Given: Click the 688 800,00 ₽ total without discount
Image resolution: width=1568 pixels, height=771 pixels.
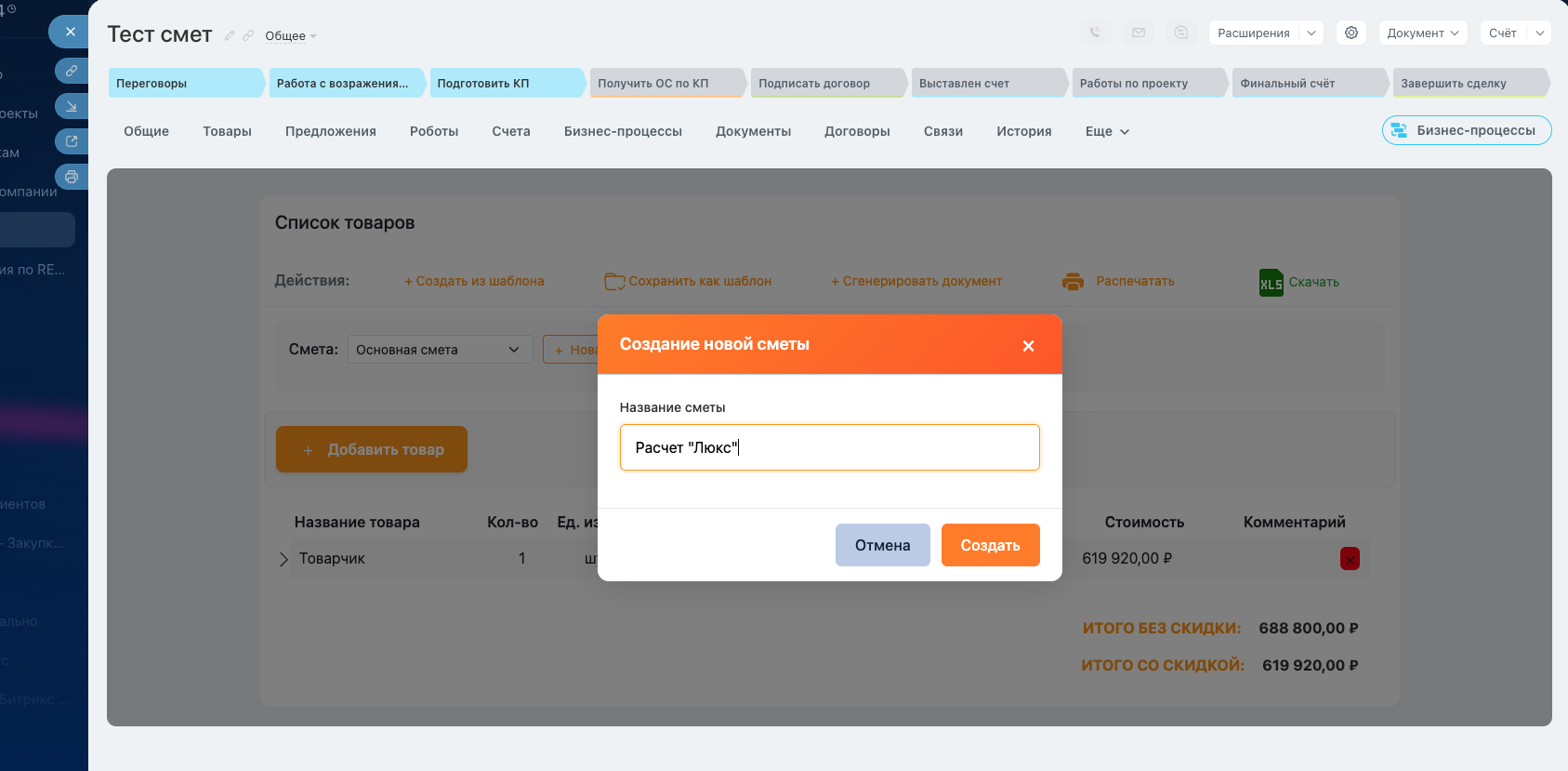Looking at the screenshot, I should (1309, 628).
